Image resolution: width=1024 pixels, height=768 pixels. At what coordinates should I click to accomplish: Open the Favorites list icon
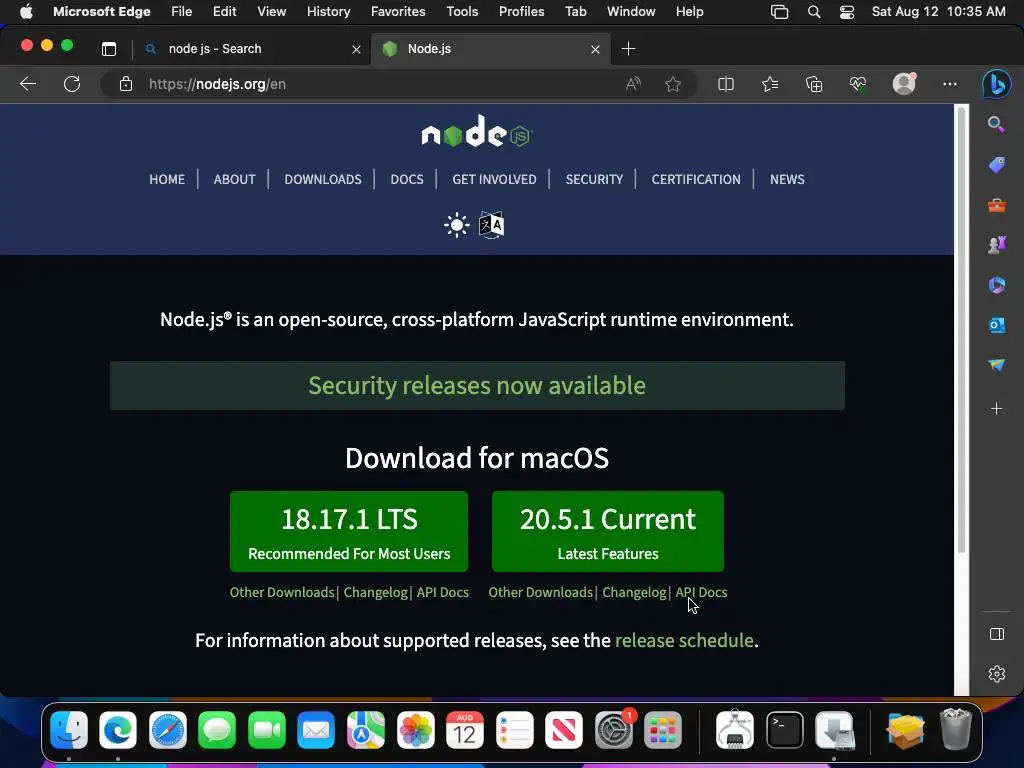pos(770,84)
